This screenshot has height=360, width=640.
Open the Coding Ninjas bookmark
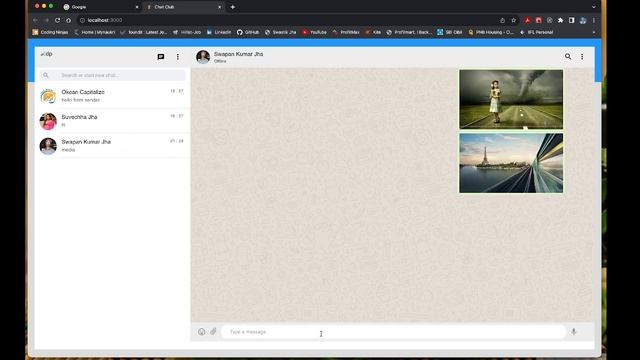(x=50, y=32)
